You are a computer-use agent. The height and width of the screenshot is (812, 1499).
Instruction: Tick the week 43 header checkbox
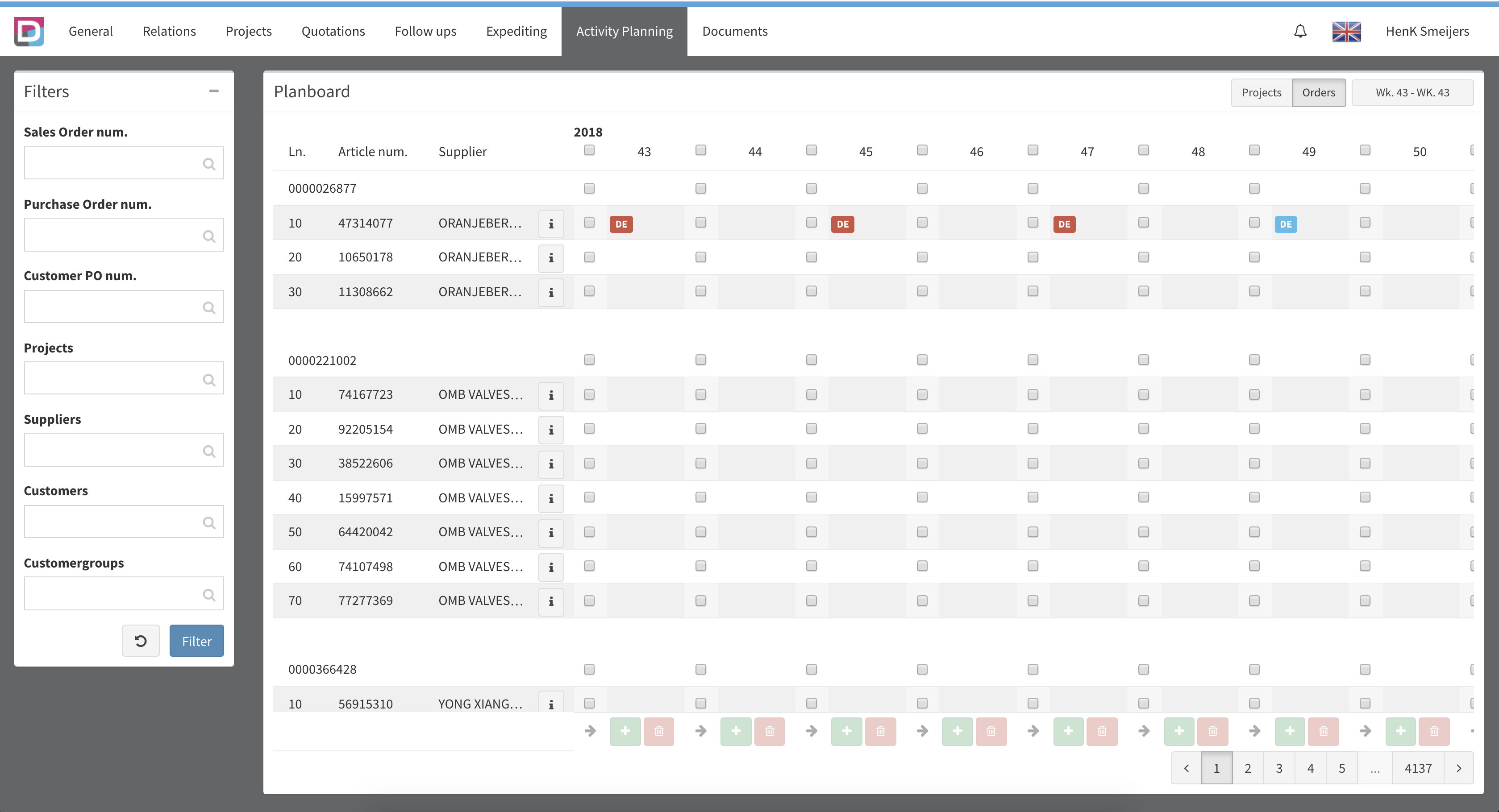589,151
